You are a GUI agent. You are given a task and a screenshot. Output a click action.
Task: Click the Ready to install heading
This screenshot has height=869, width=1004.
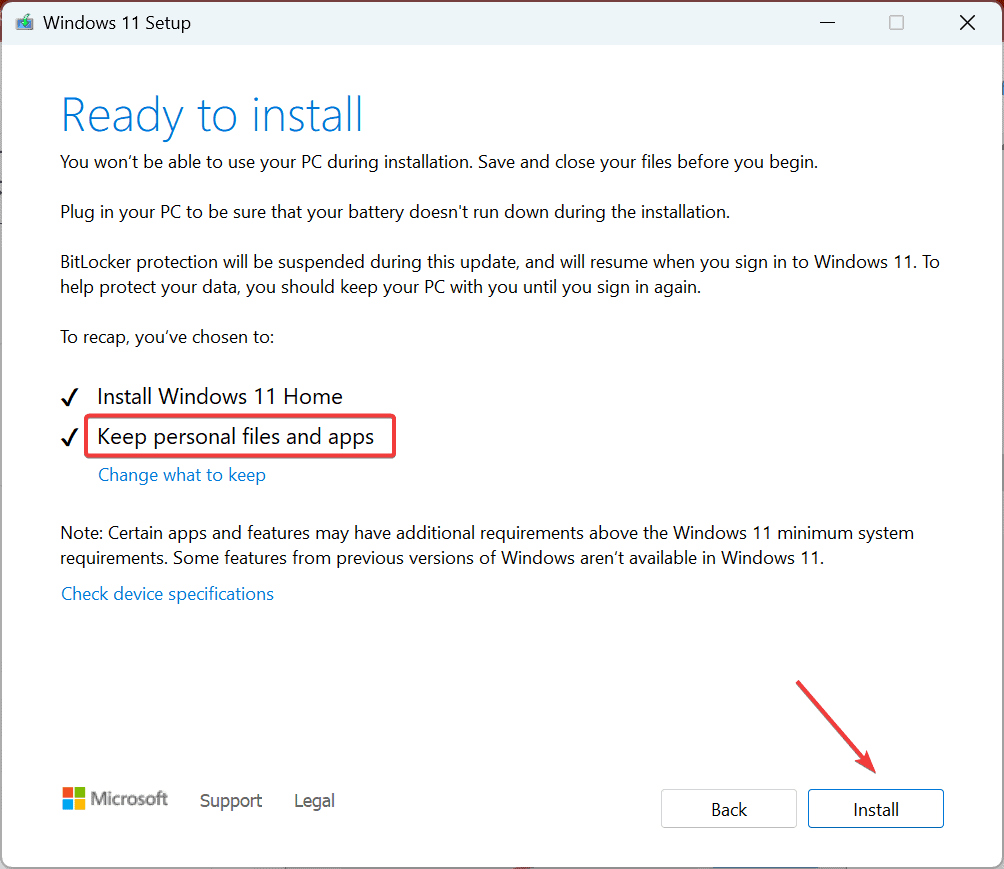coord(211,114)
